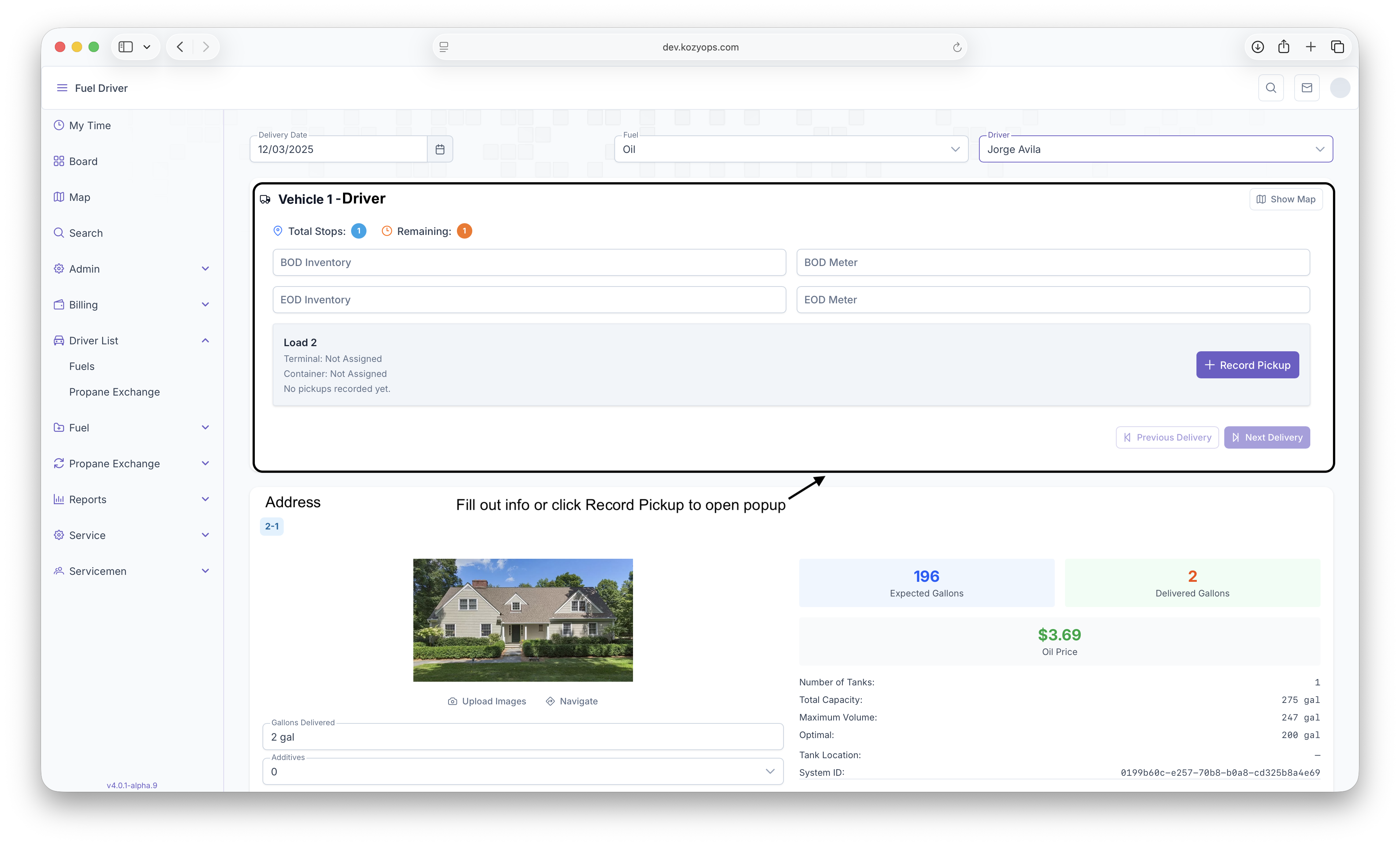
Task: Click the Record Pickup button
Action: click(x=1247, y=365)
